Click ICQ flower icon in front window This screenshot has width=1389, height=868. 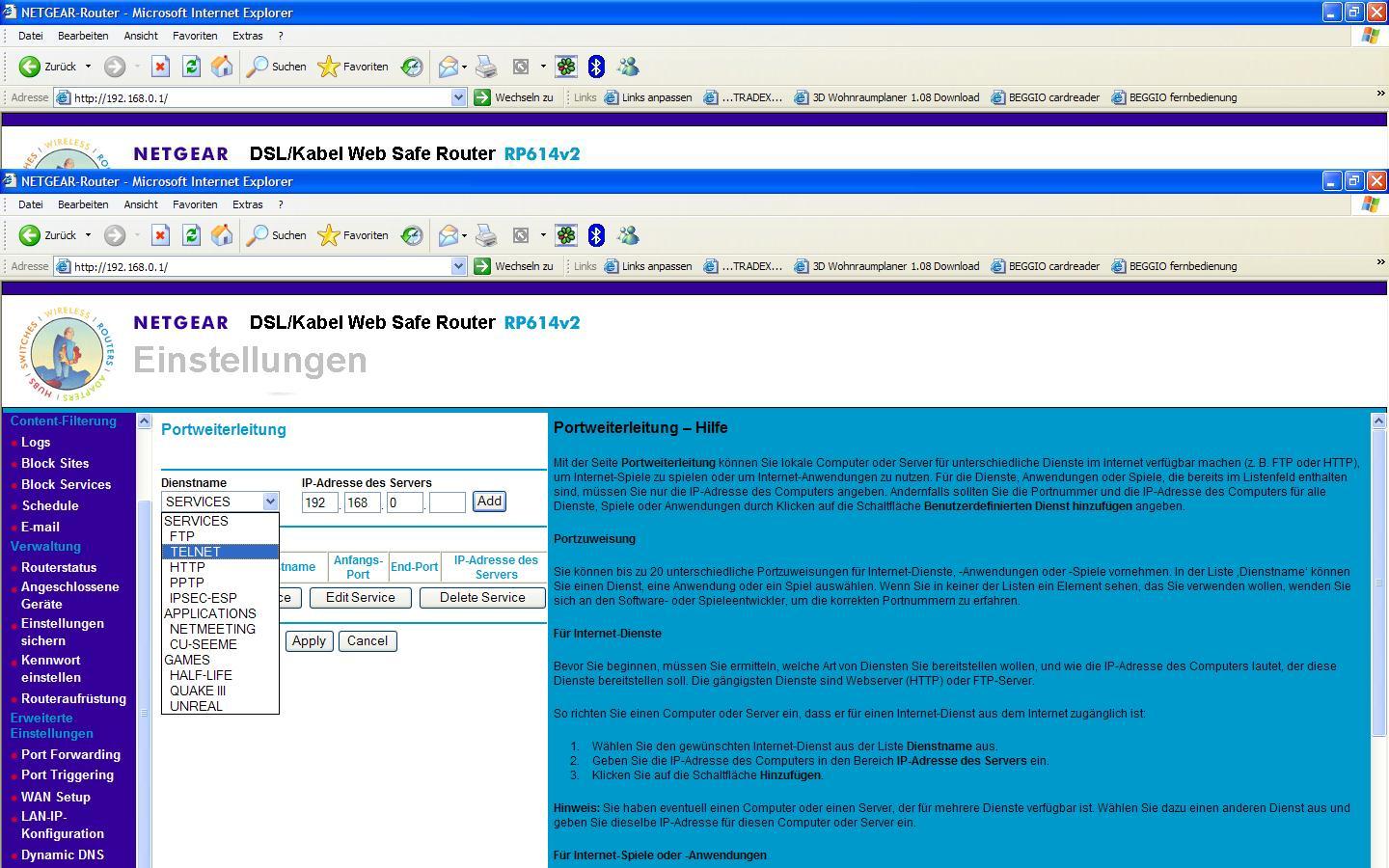point(566,235)
